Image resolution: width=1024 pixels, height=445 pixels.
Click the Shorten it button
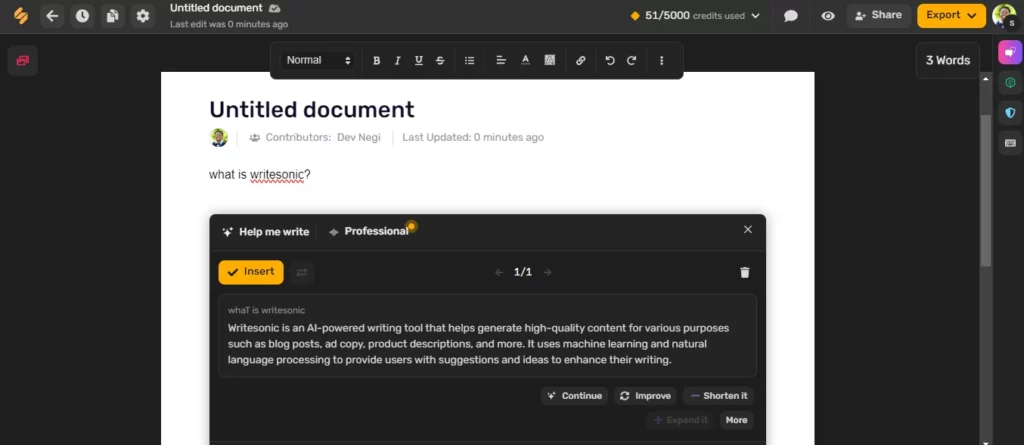click(x=718, y=396)
